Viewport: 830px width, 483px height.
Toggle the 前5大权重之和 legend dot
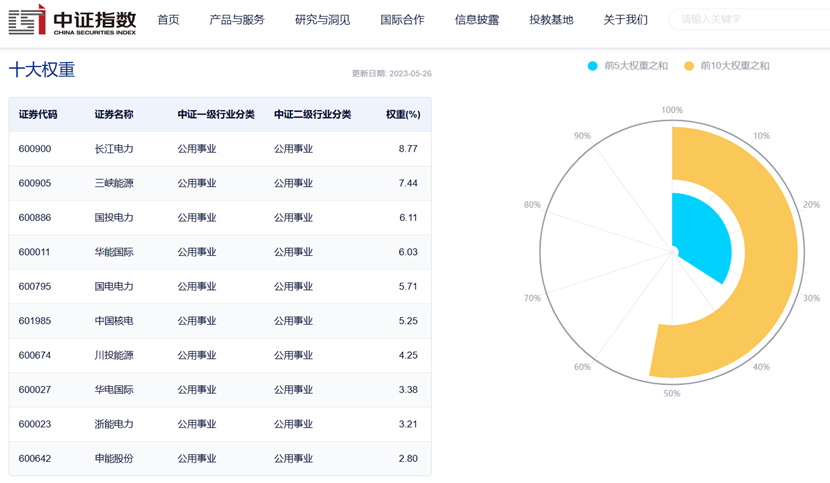(592, 66)
